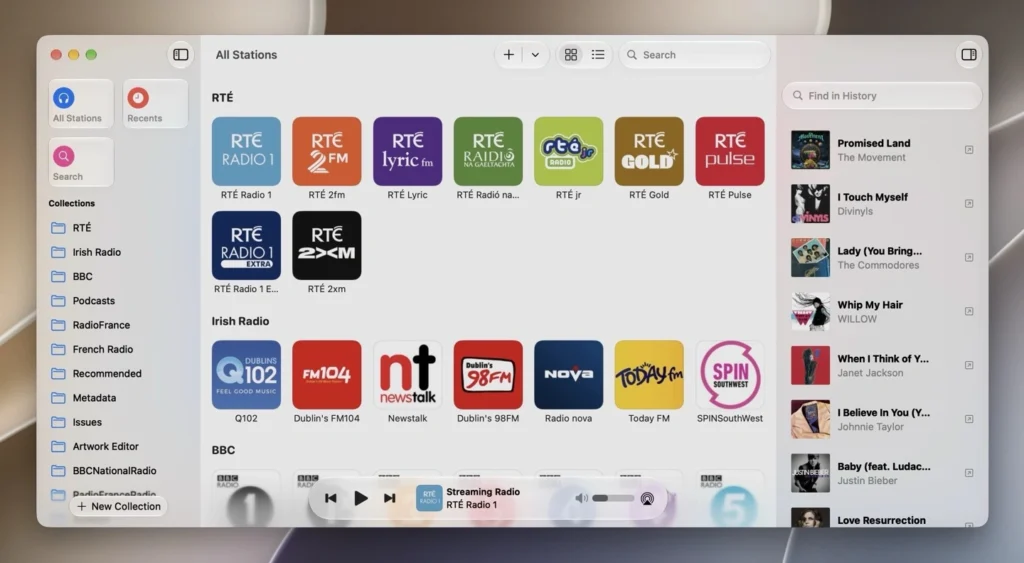Open link icon beside Promised Land
The height and width of the screenshot is (563, 1024).
[x=969, y=150]
